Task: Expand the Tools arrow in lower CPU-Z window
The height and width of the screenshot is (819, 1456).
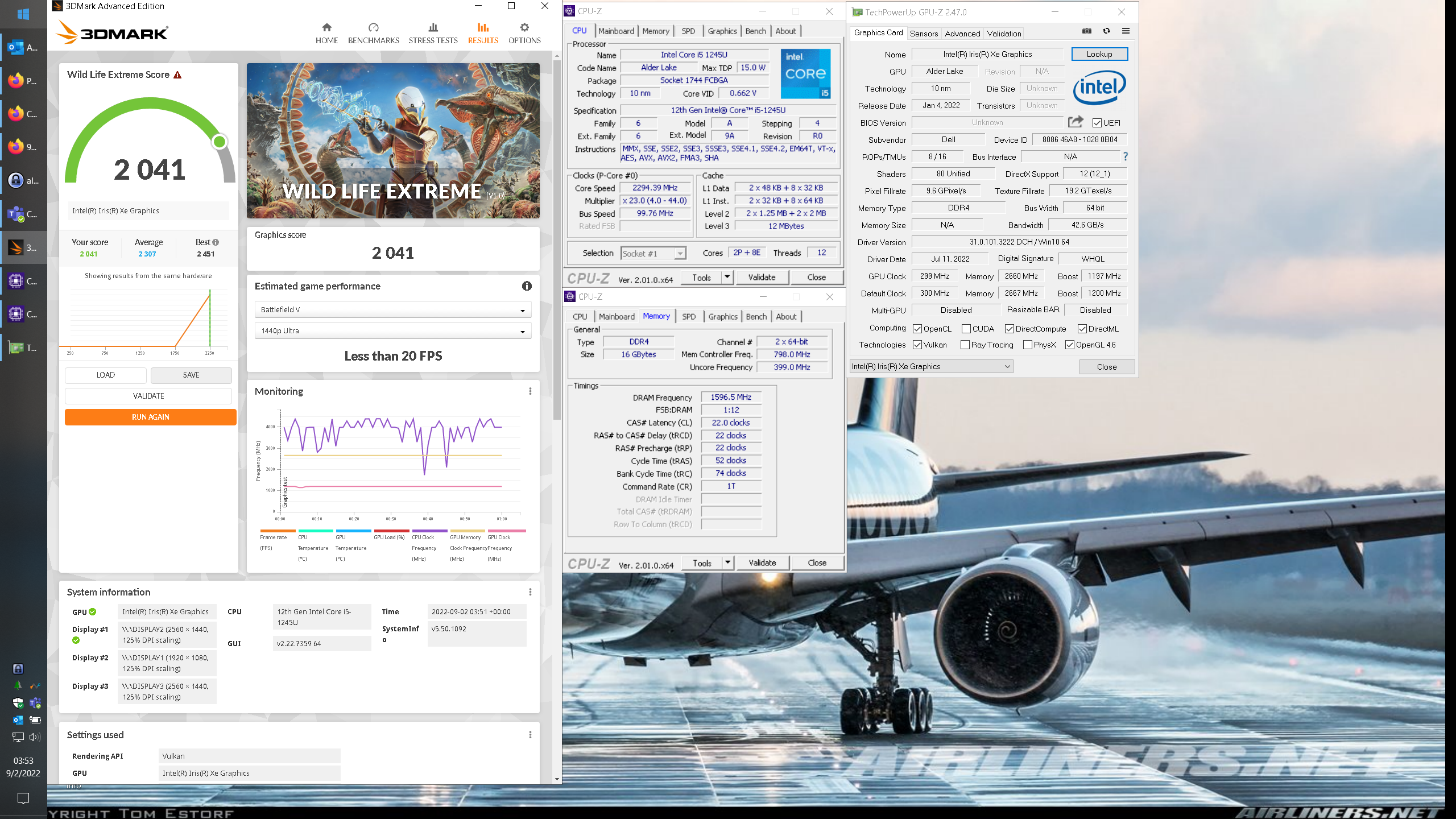Action: [727, 563]
